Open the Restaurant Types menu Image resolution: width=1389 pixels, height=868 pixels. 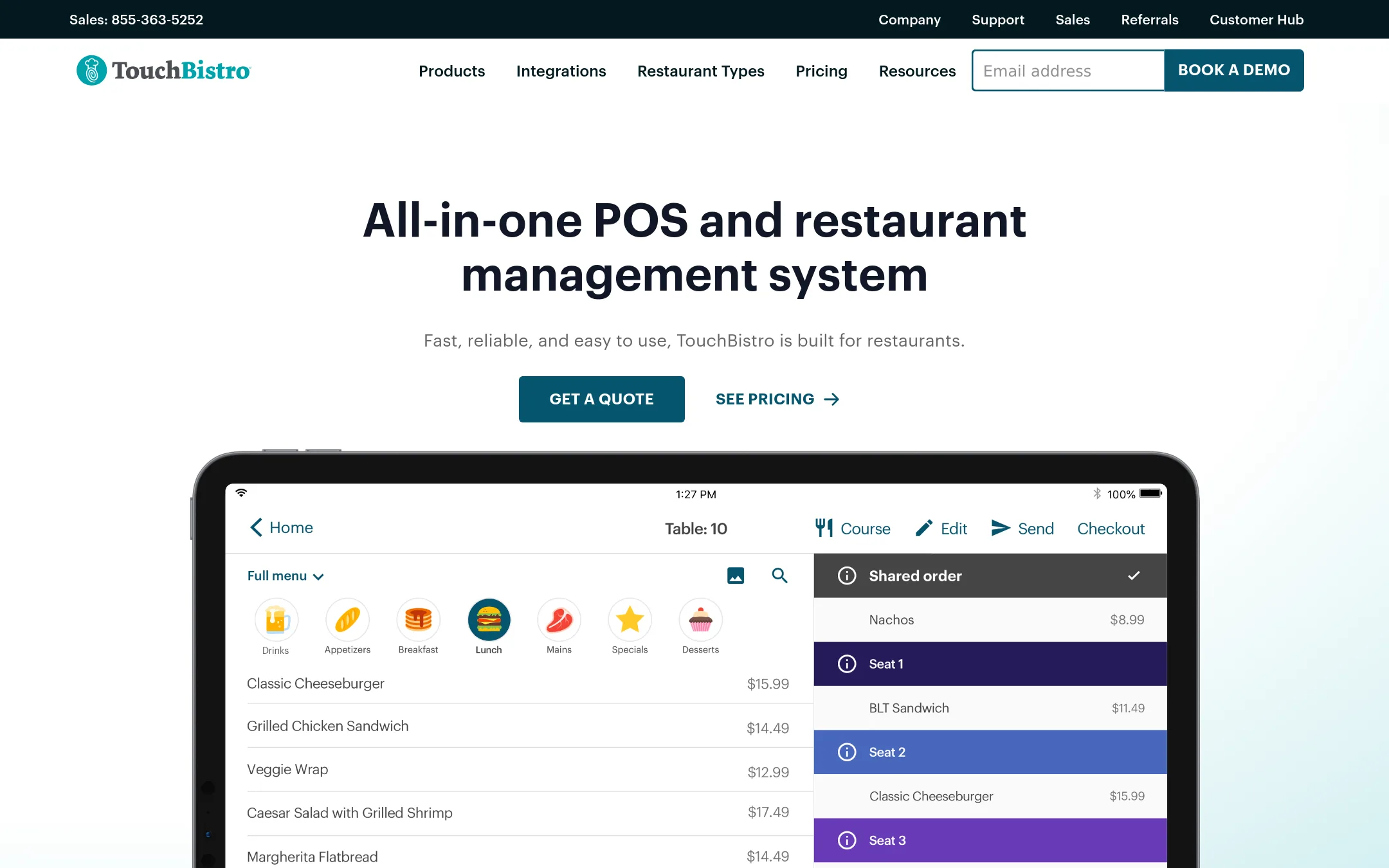(x=700, y=71)
